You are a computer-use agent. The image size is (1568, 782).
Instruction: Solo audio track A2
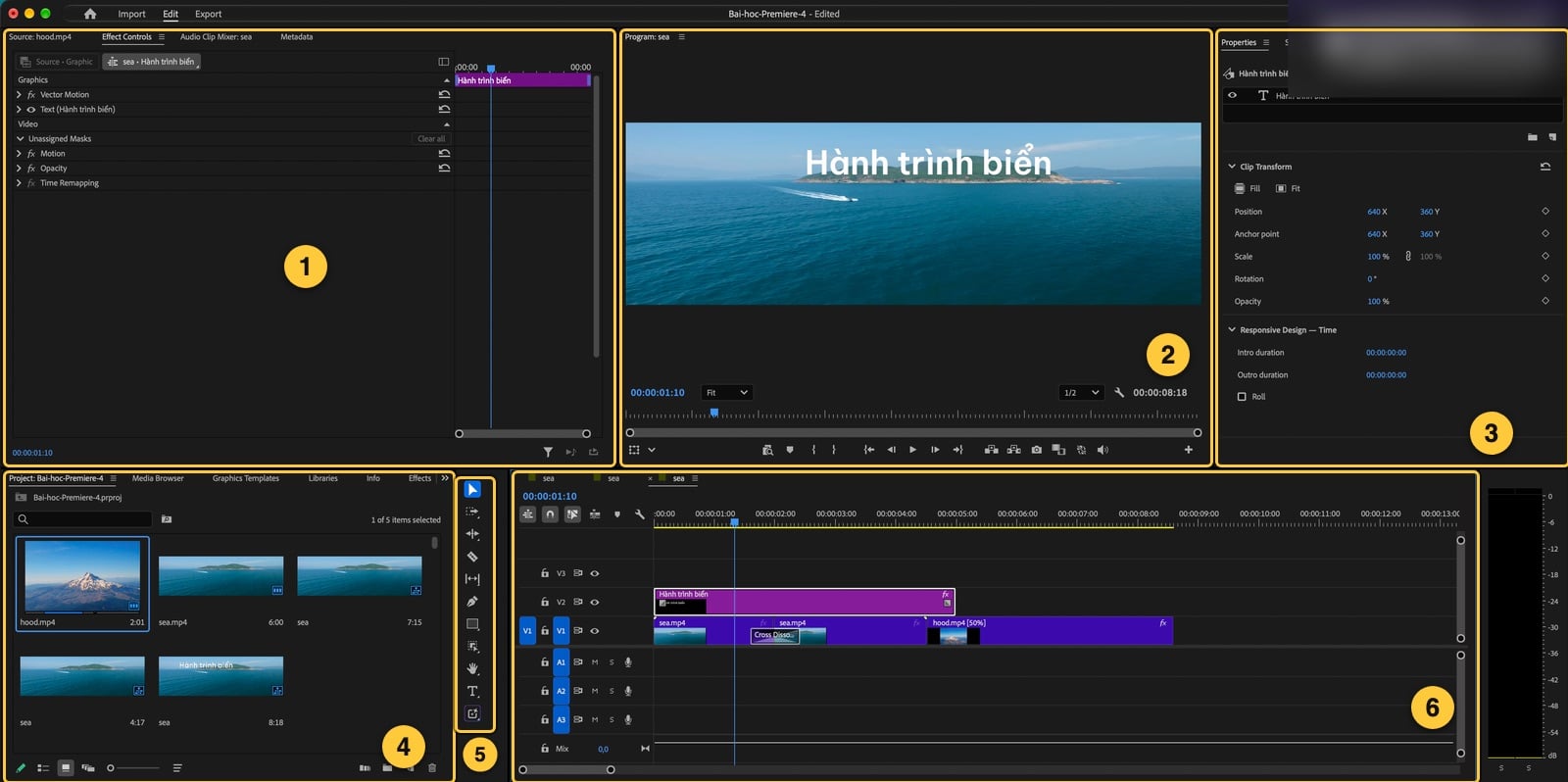click(x=612, y=691)
